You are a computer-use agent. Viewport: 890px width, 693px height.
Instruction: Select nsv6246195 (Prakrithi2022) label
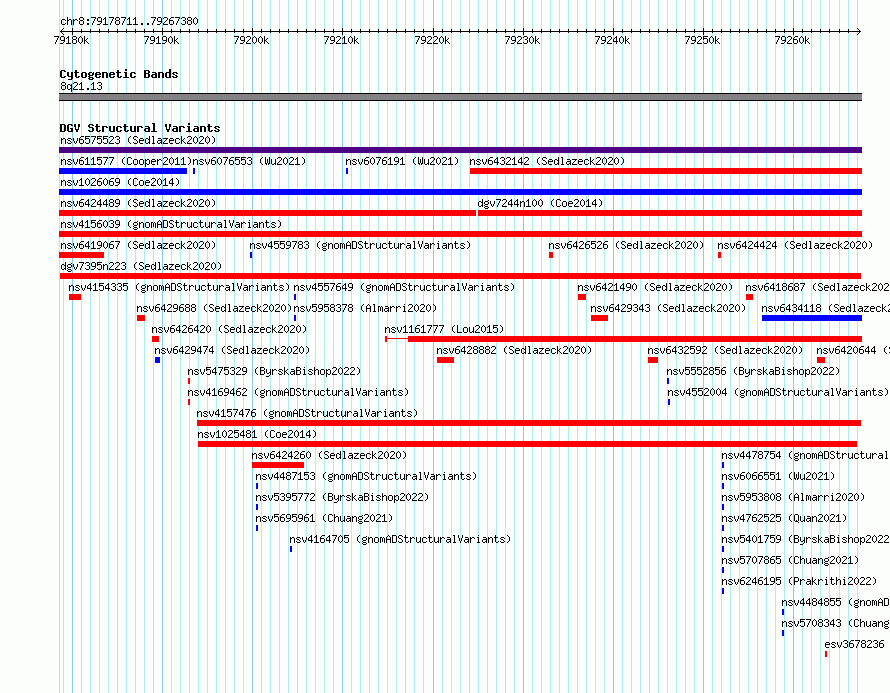(799, 581)
